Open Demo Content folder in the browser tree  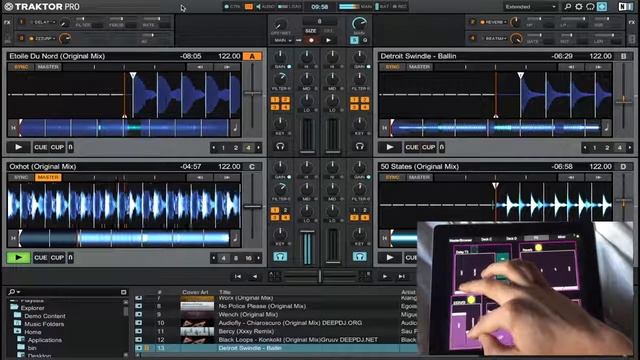click(x=44, y=316)
